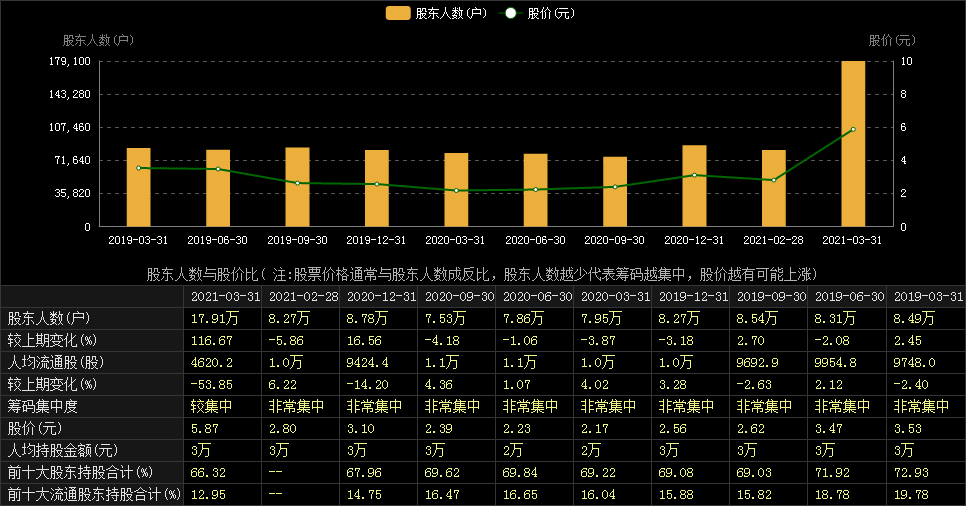The height and width of the screenshot is (506, 966).
Task: Click the price point for 2019-09-30
Action: point(298,183)
